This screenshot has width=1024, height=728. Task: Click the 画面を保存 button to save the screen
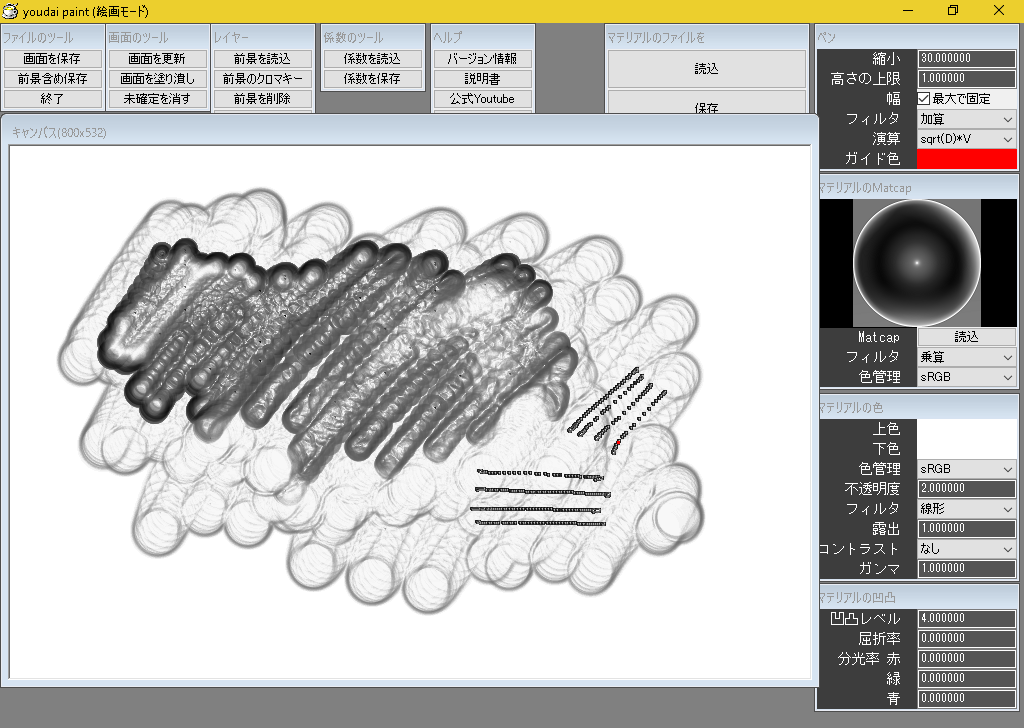pyautogui.click(x=52, y=58)
